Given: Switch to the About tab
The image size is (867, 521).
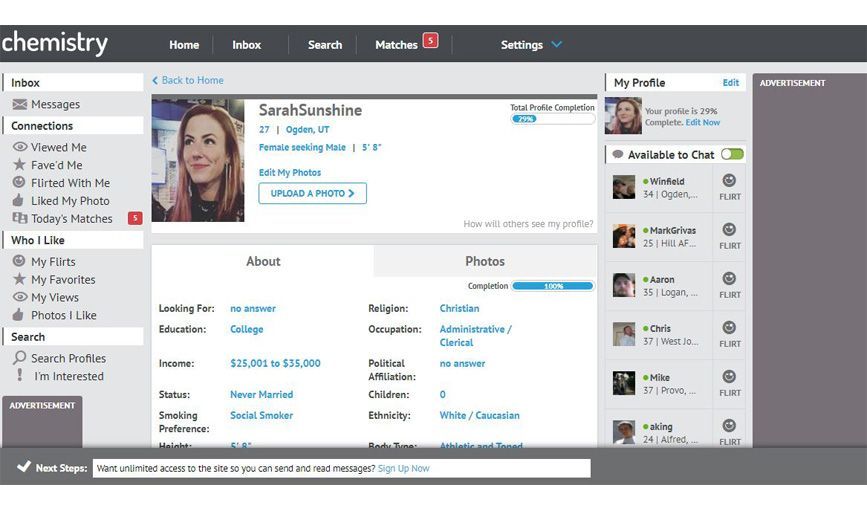Looking at the screenshot, I should pos(263,261).
